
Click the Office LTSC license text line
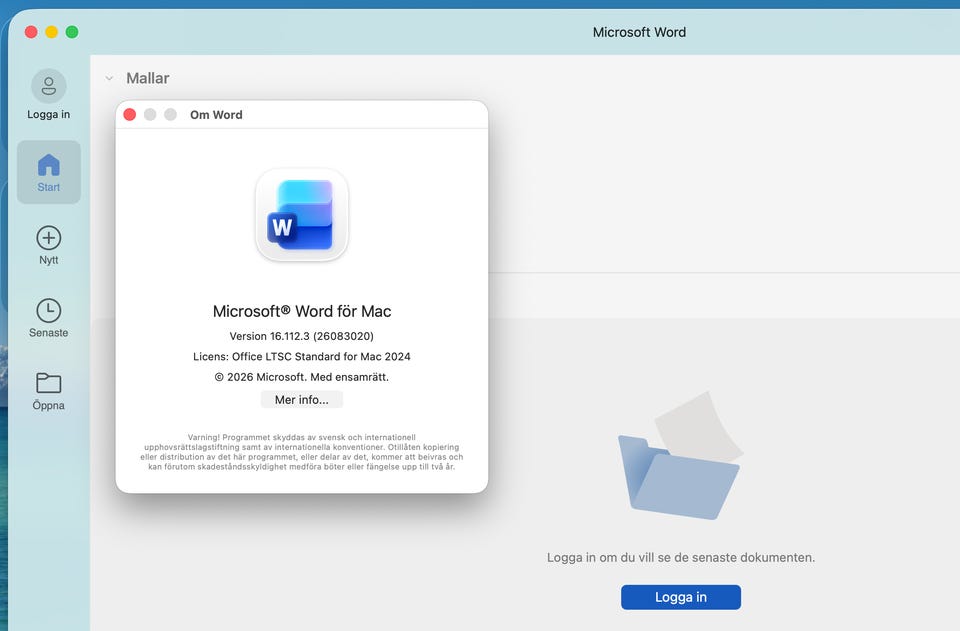301,356
